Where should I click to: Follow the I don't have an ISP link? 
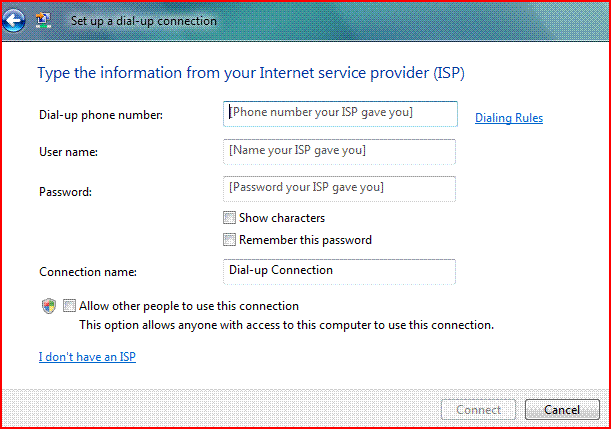click(87, 357)
